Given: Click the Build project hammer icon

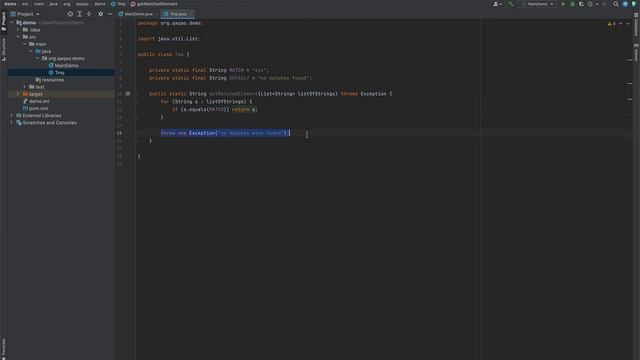Looking at the screenshot, I should pyautogui.click(x=510, y=4).
